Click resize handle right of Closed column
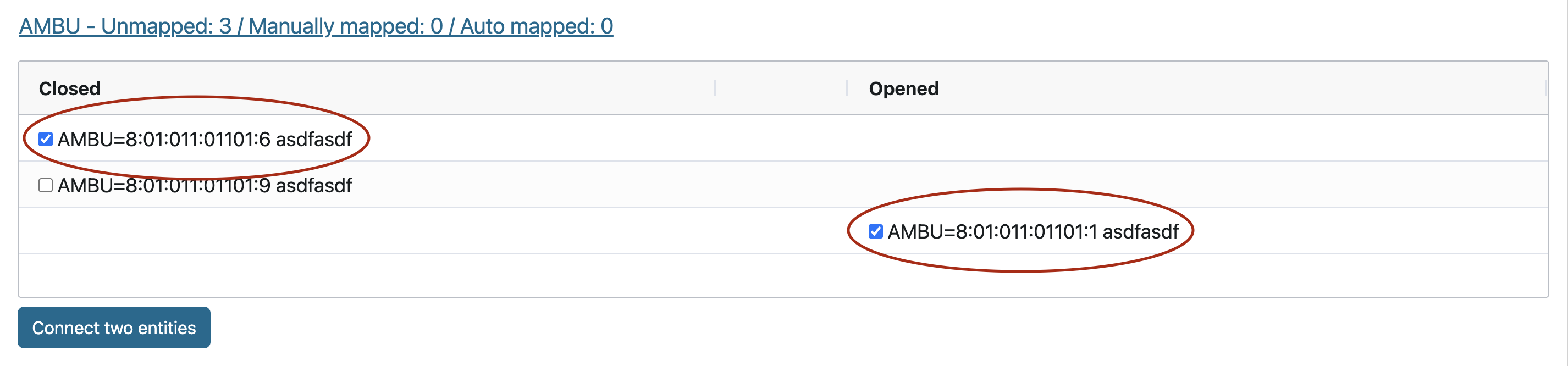Screen dimensions: 1568x366 [x=715, y=89]
